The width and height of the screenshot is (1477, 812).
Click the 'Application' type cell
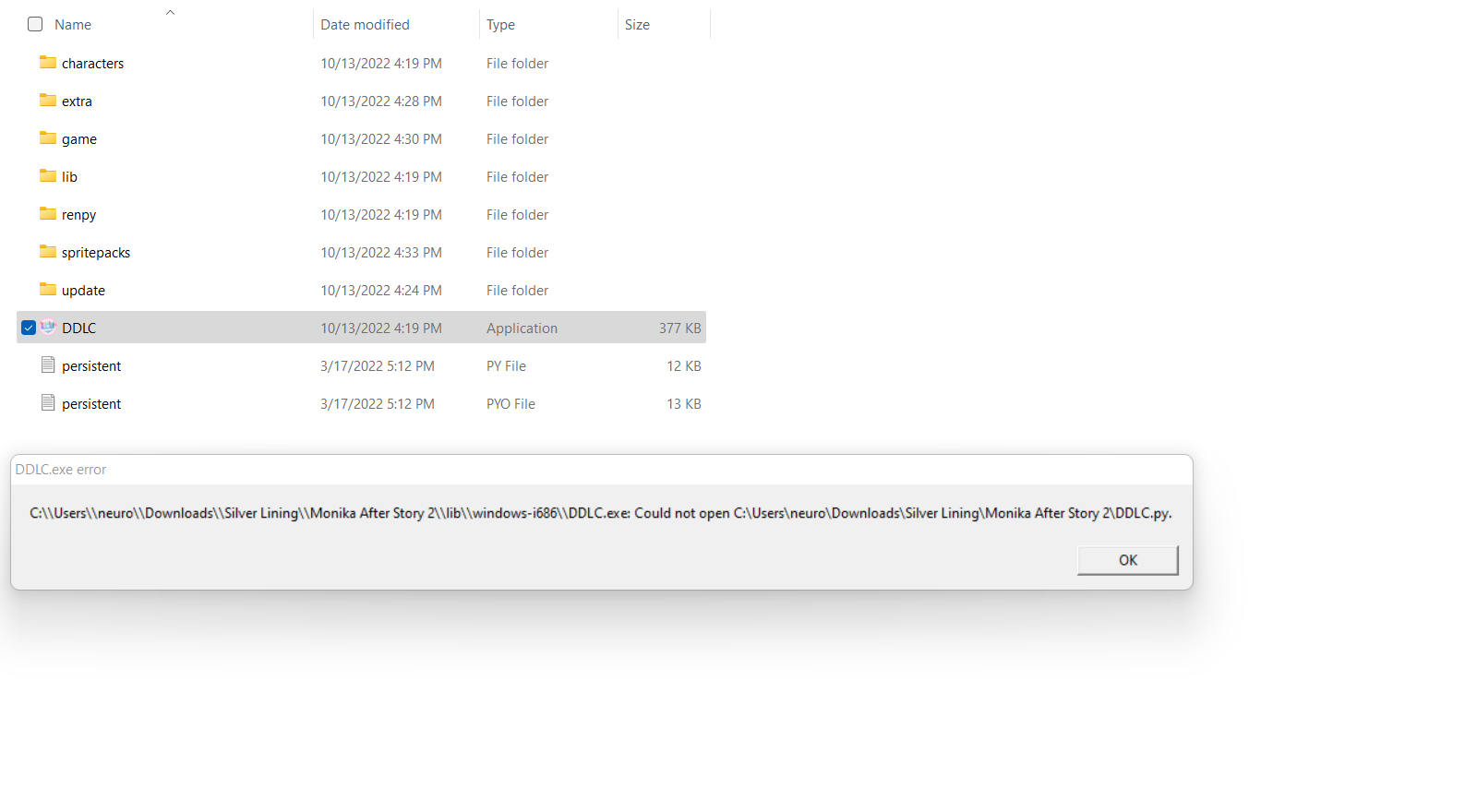522,328
